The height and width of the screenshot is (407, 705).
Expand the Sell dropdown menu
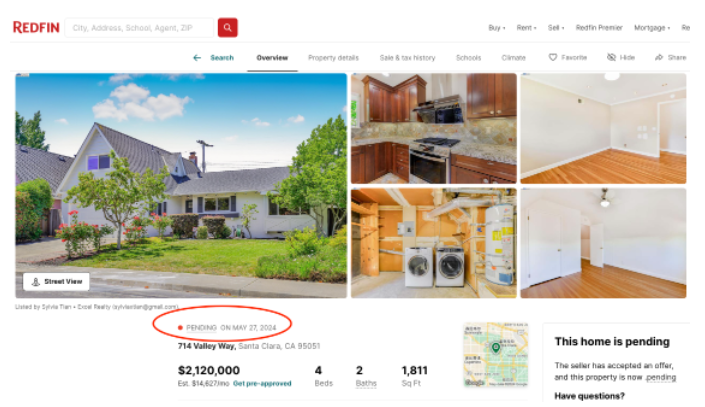tap(556, 28)
